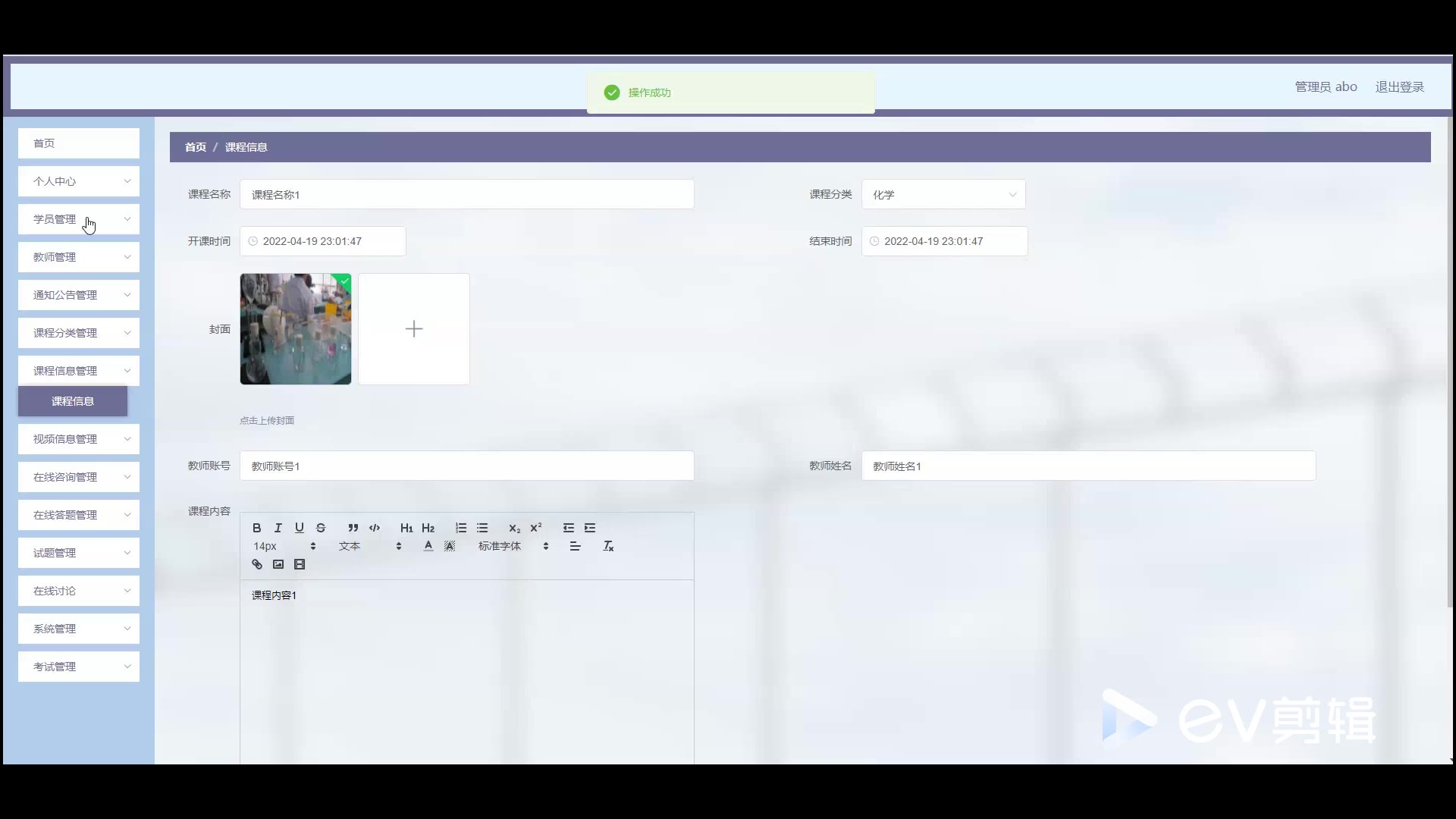This screenshot has height=819, width=1456.
Task: Click the superscript icon
Action: [536, 528]
